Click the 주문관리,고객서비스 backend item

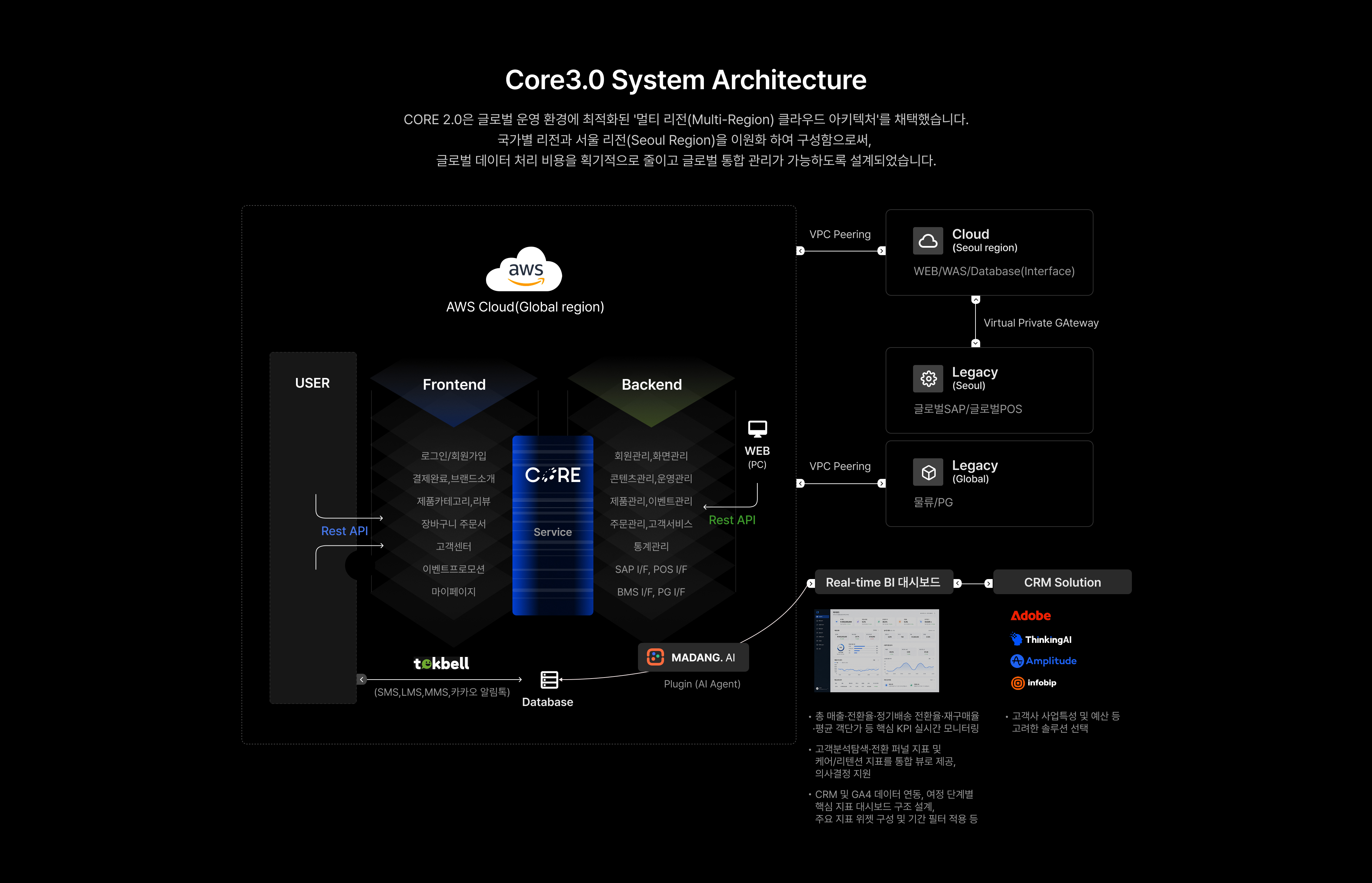coord(651,523)
